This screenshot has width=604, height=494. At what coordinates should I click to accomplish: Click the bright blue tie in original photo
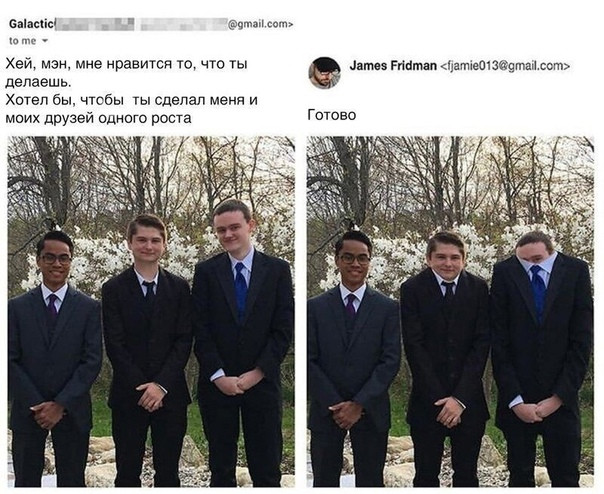tap(241, 290)
